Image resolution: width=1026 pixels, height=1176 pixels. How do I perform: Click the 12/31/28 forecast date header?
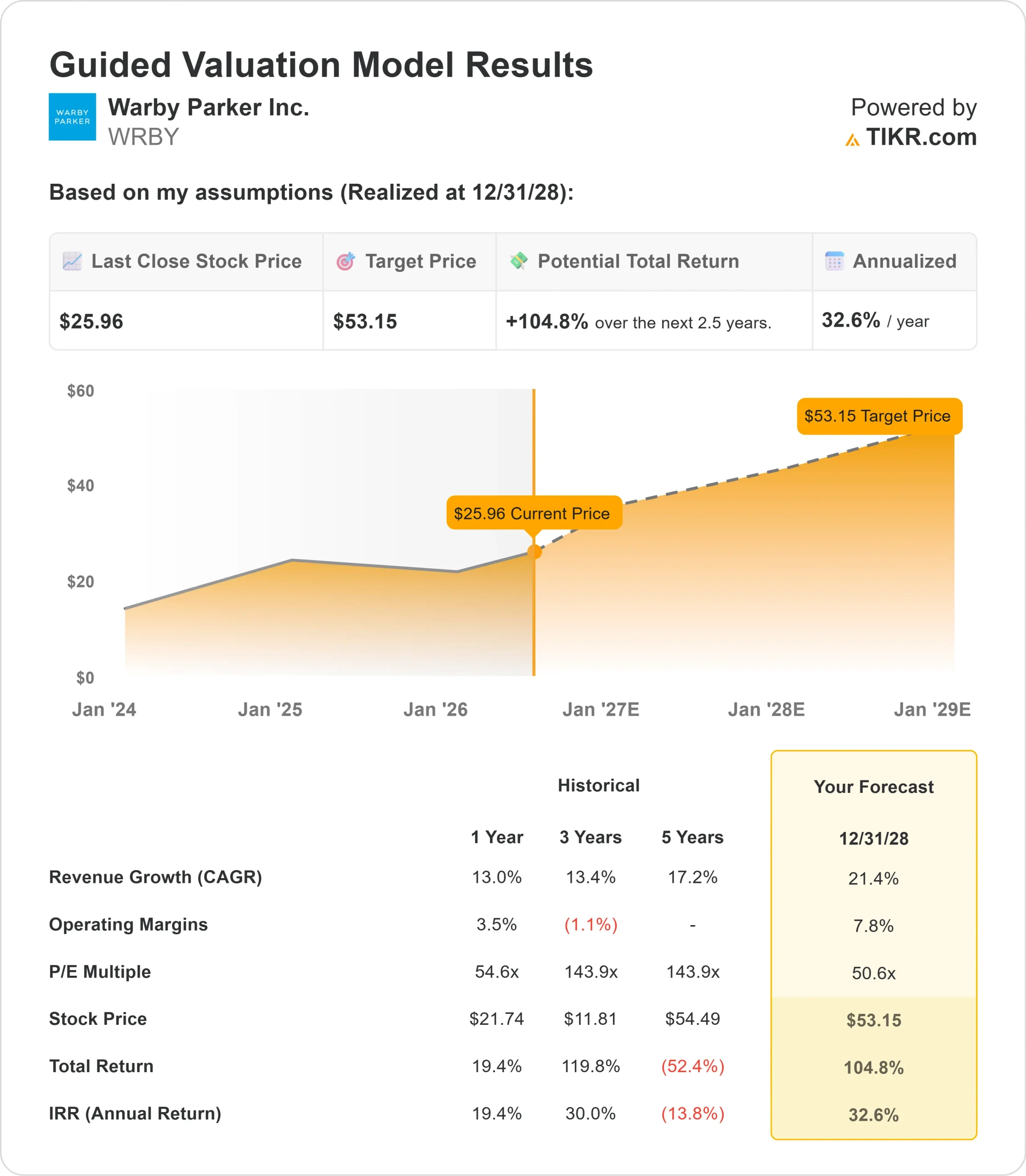[874, 839]
